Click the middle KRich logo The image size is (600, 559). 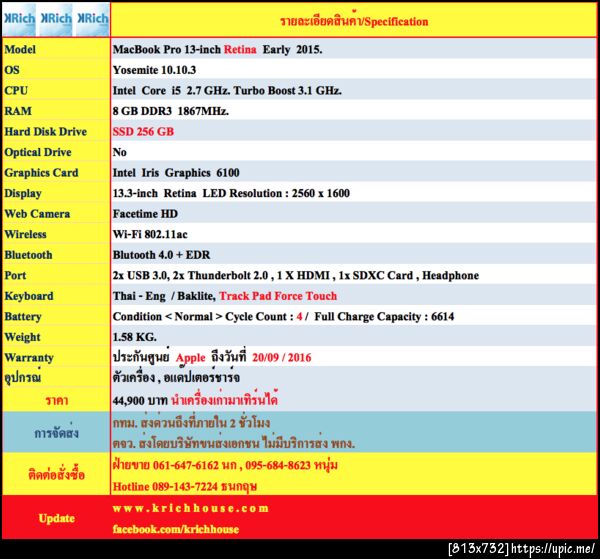click(56, 20)
